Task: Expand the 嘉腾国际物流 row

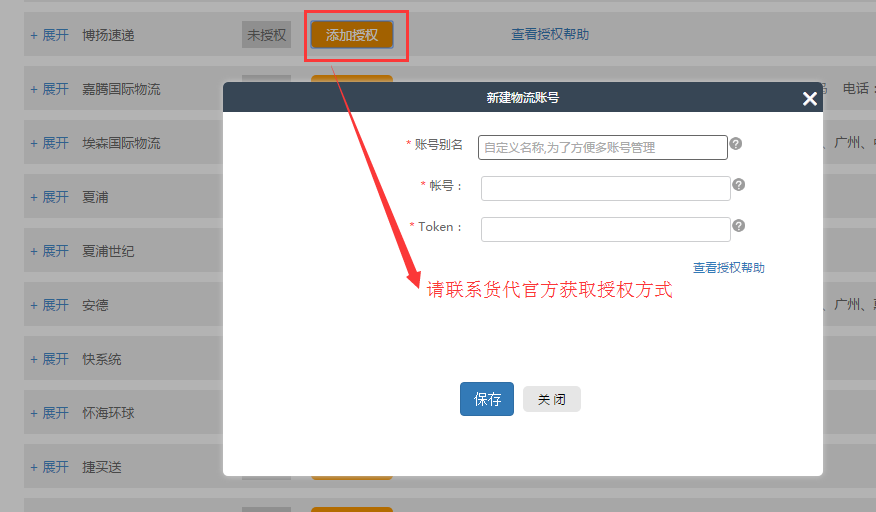Action: pyautogui.click(x=49, y=89)
